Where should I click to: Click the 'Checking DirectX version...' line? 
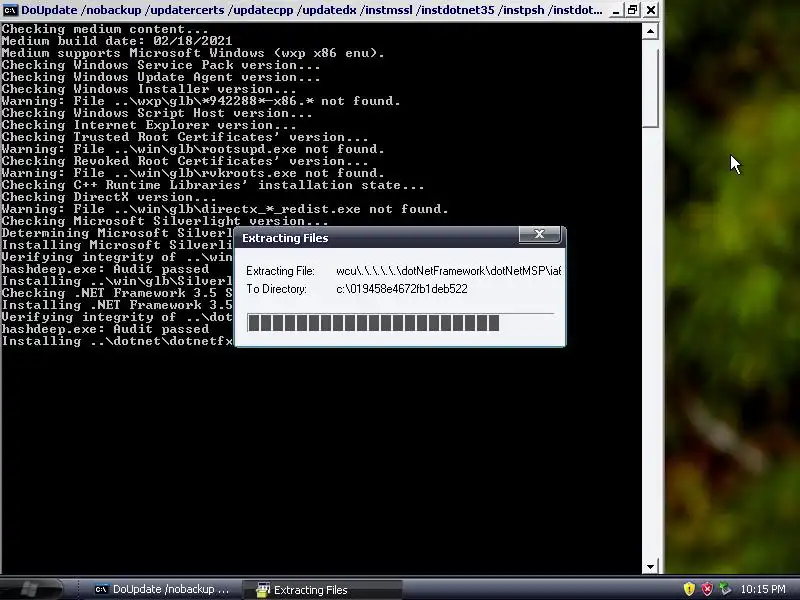pos(109,197)
